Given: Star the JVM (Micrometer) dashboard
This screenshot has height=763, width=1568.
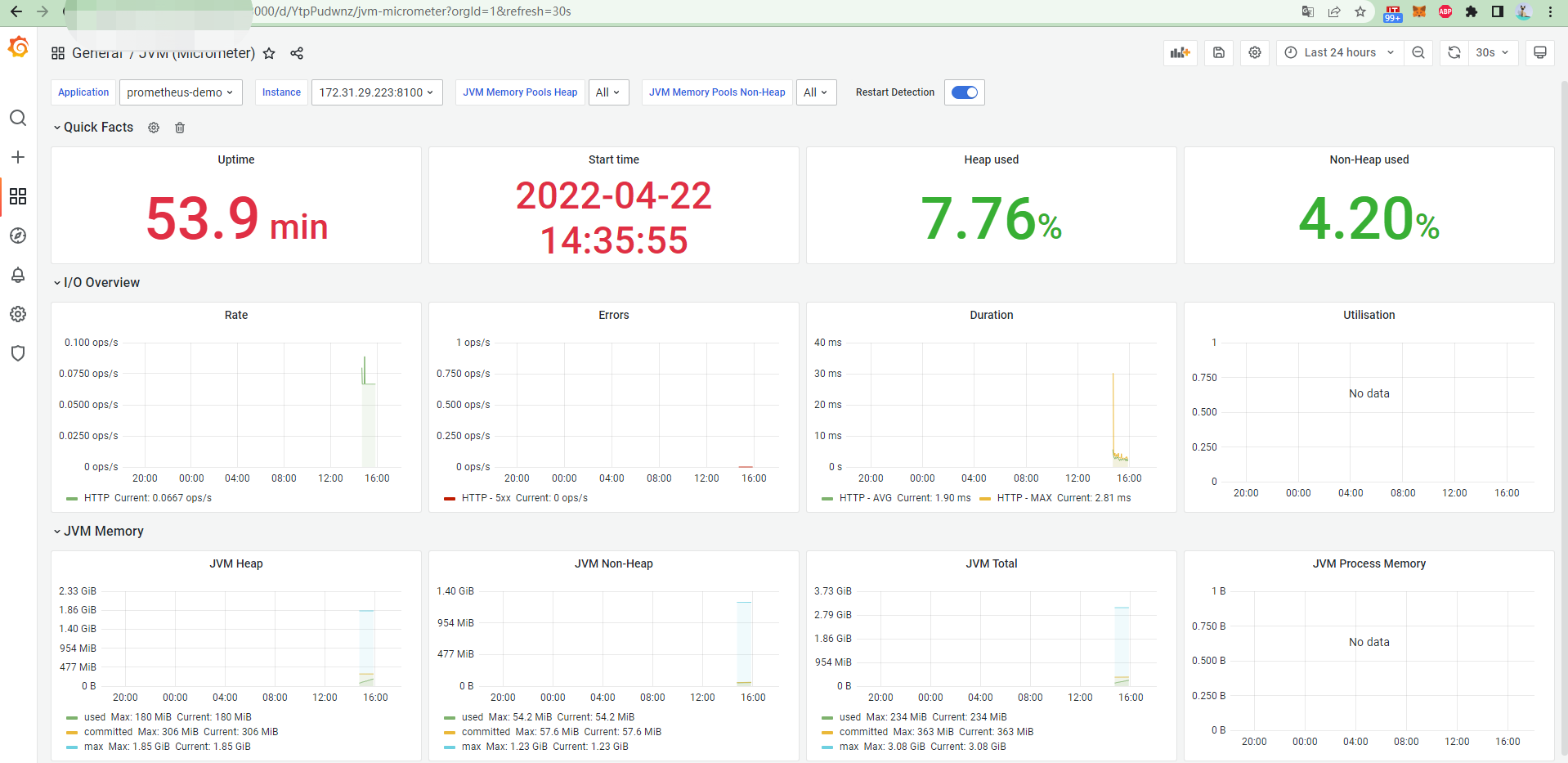Looking at the screenshot, I should [269, 53].
